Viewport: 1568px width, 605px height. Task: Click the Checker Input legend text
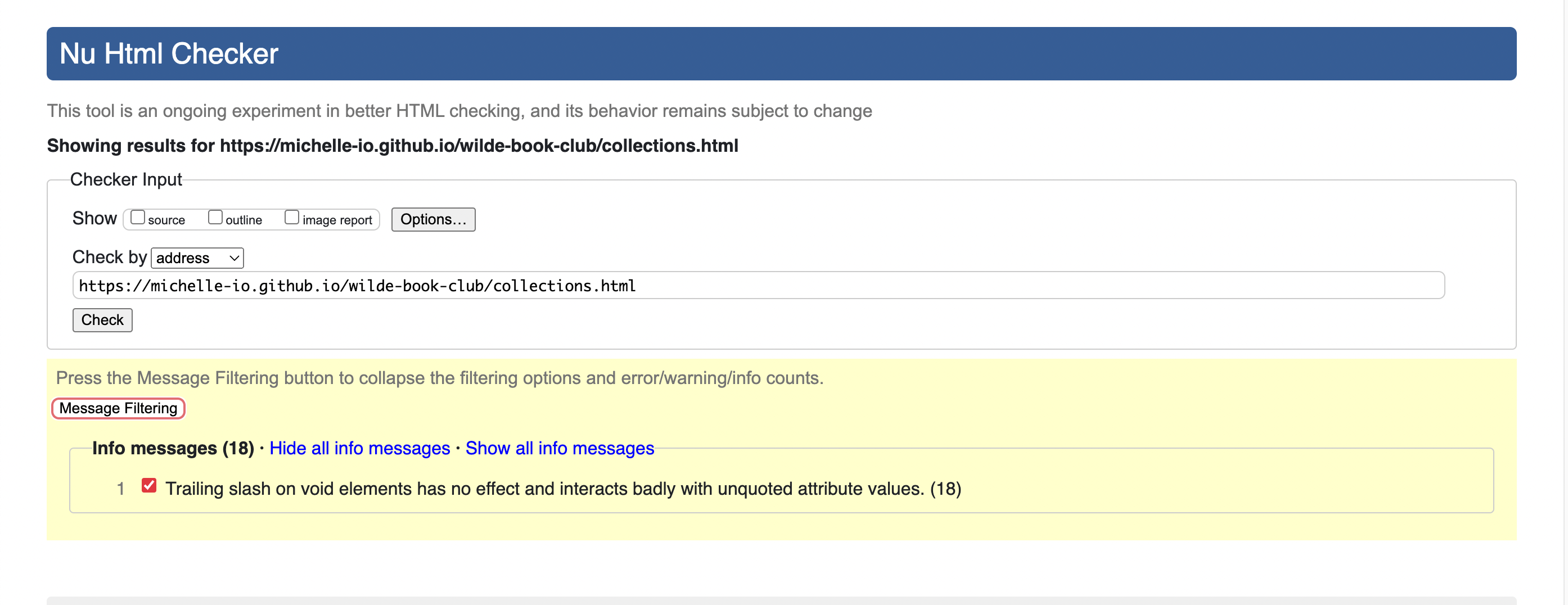coord(126,179)
